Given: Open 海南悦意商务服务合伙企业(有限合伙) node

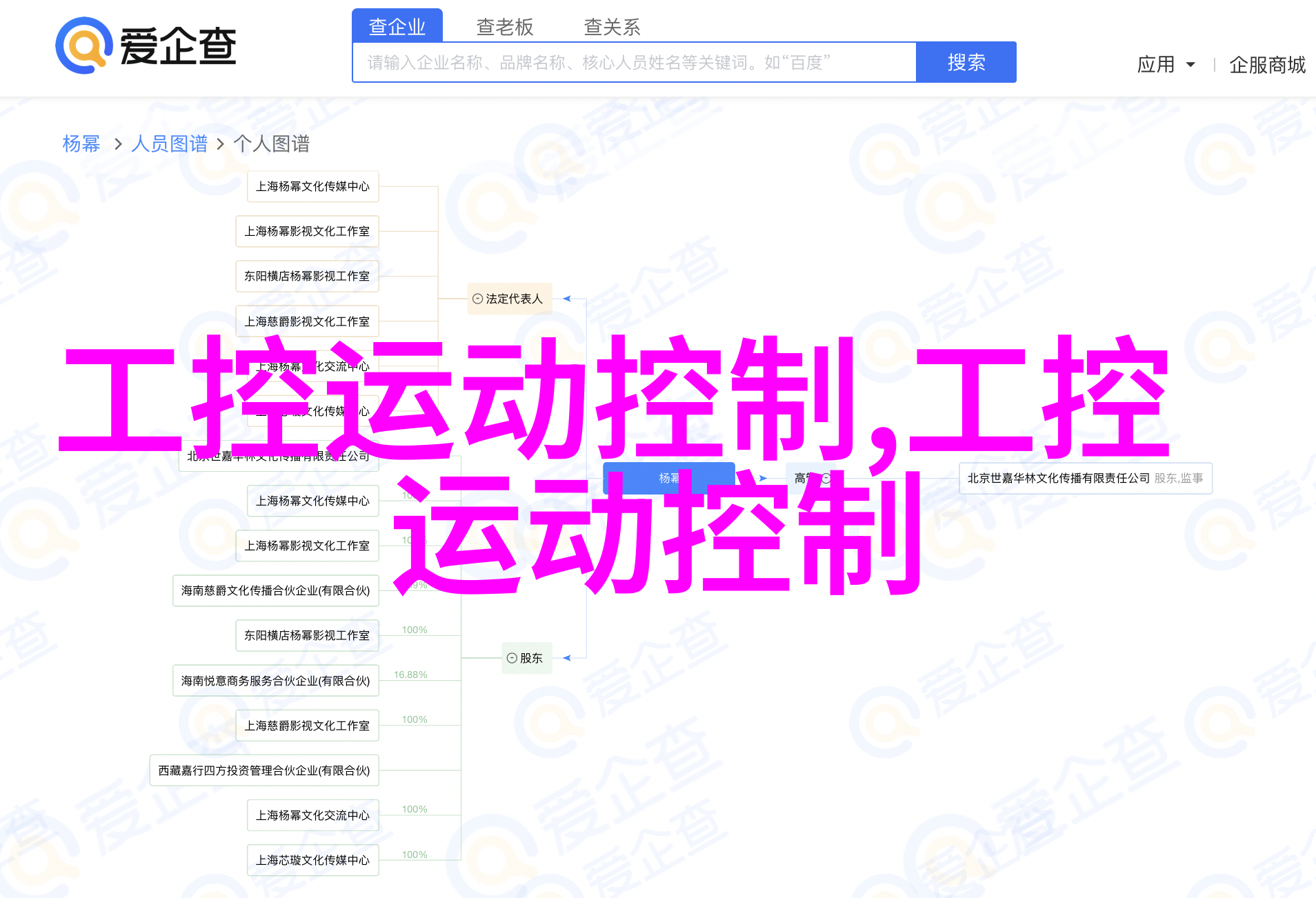Looking at the screenshot, I should tap(276, 681).
